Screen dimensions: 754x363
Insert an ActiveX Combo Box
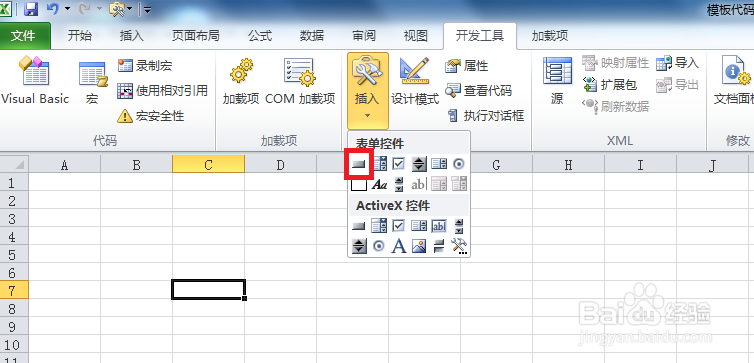379,225
